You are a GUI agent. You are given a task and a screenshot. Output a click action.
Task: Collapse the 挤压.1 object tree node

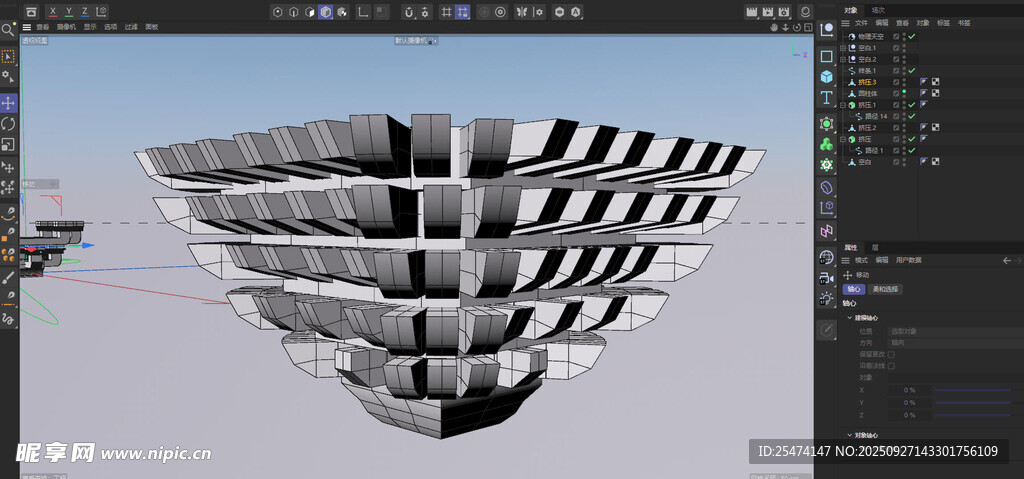(843, 105)
